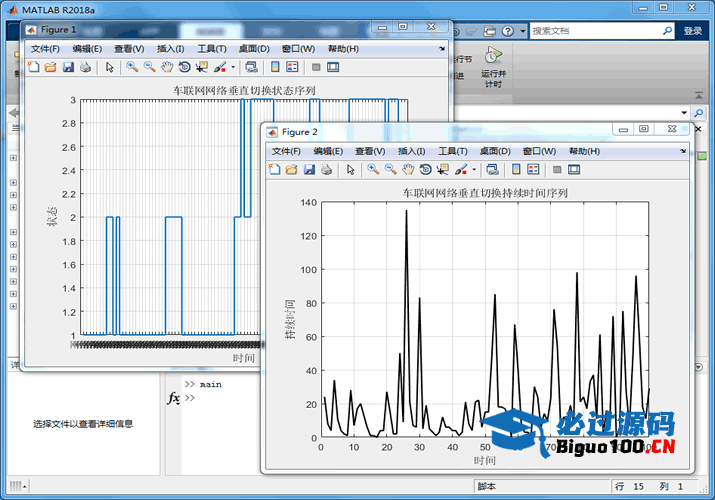The height and width of the screenshot is (500, 715).
Task: Dock Figure 1 using the menu bar arrow
Action: tap(442, 48)
